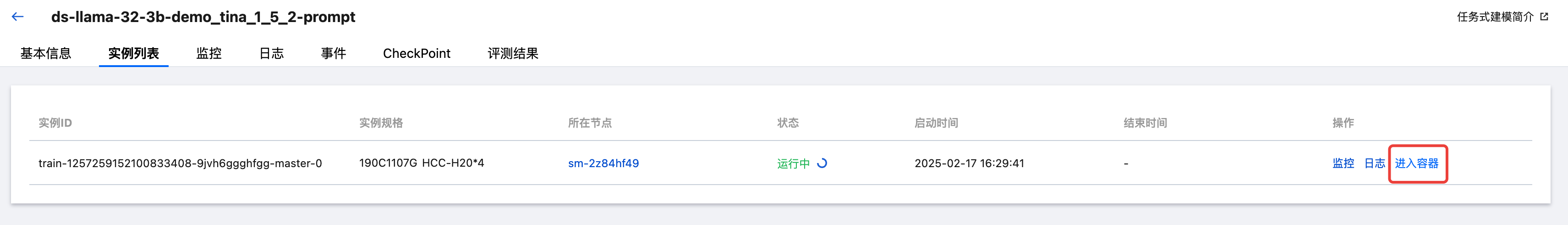
Task: Click the task title ds-llama-32-3b-demo_tina_1_5_2-prompt
Action: [203, 17]
